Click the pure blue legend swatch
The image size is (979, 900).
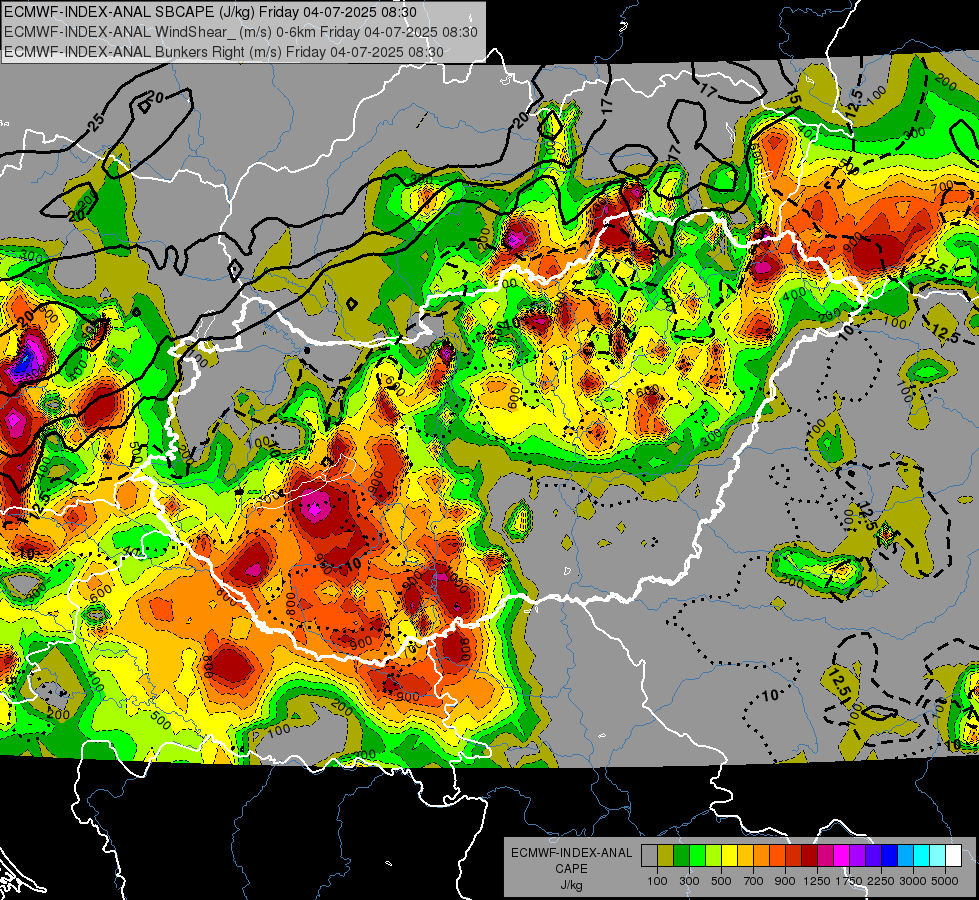pyautogui.click(x=890, y=856)
